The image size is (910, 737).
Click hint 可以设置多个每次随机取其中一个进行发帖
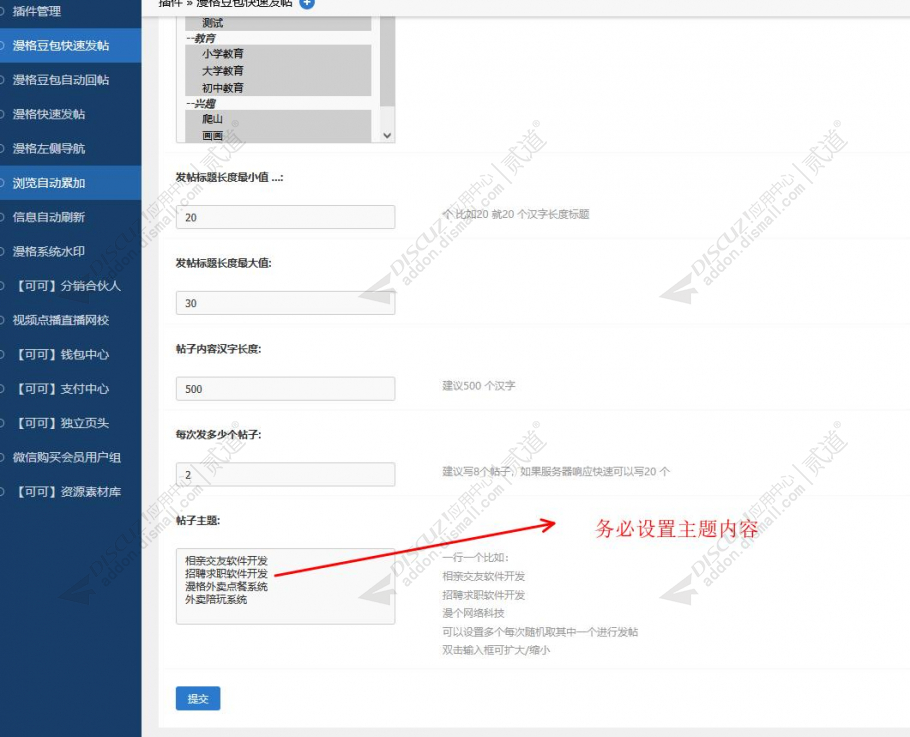click(x=540, y=632)
